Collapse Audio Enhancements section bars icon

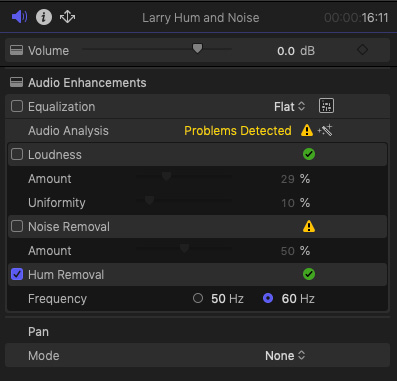pos(16,82)
